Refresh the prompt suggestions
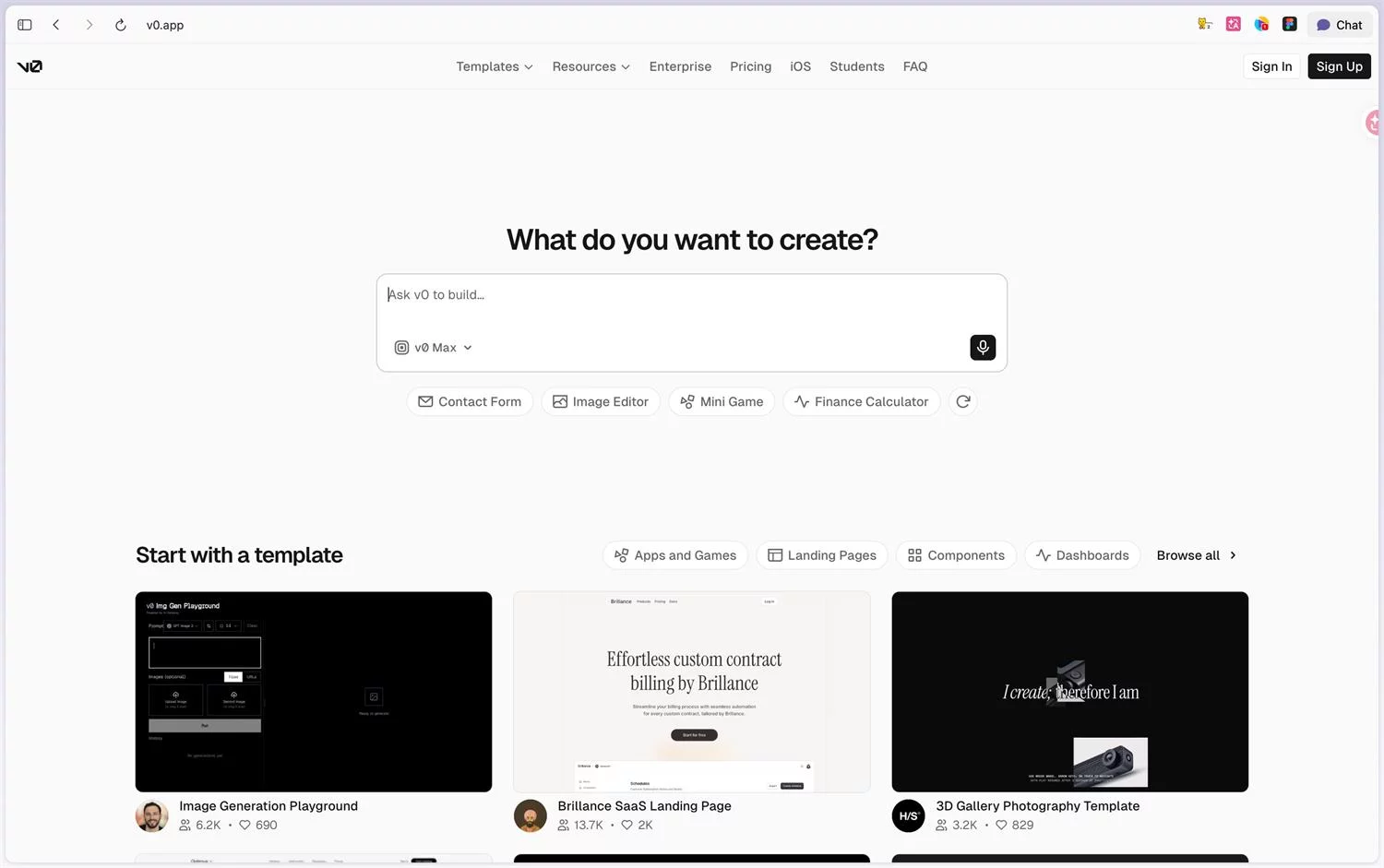 (x=963, y=401)
